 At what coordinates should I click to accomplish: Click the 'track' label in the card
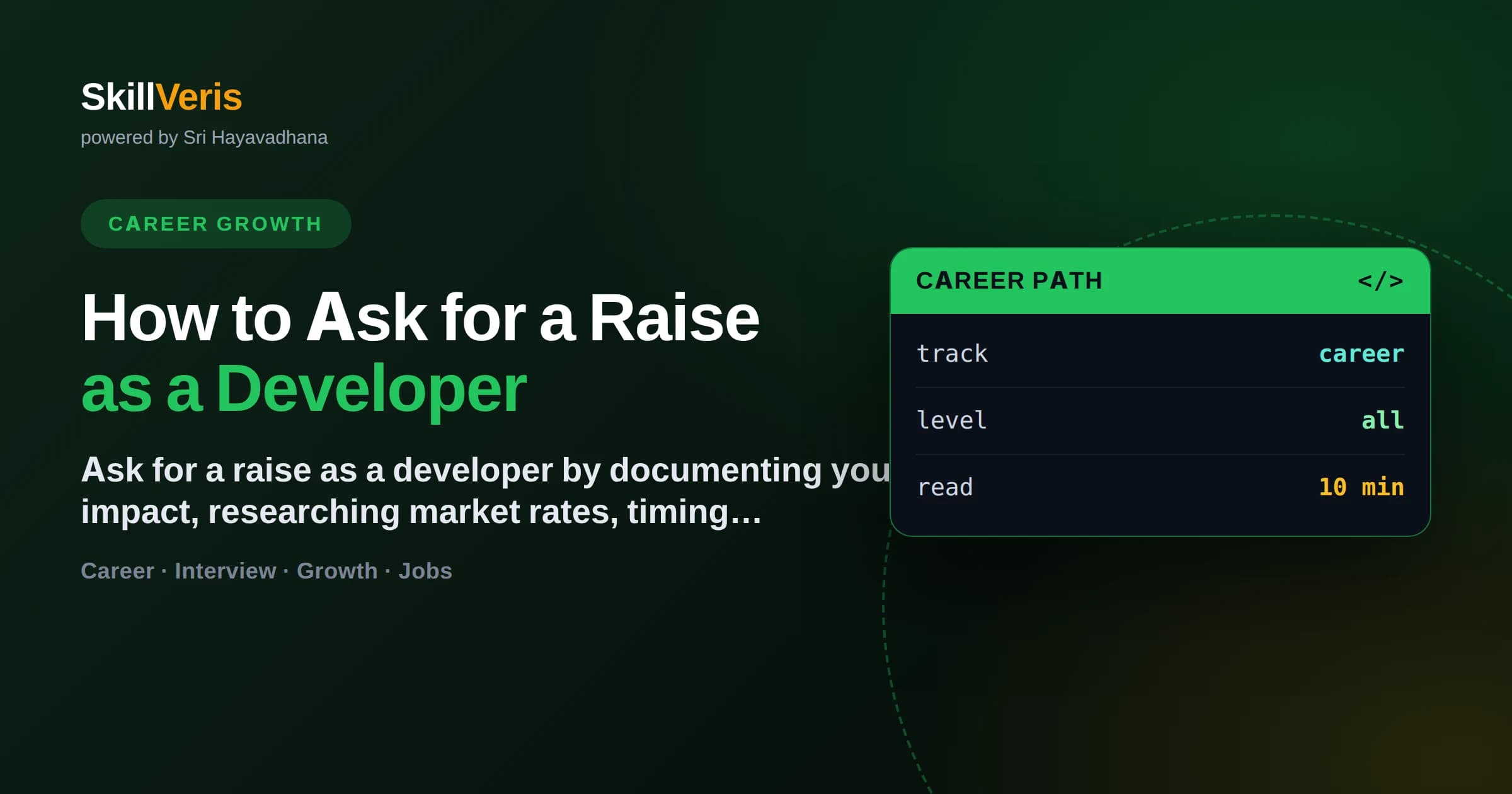point(952,354)
